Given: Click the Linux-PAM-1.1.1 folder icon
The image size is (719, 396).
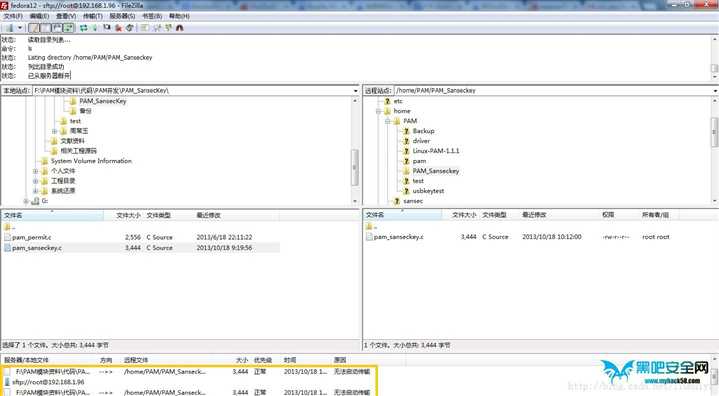Looking at the screenshot, I should tap(406, 151).
